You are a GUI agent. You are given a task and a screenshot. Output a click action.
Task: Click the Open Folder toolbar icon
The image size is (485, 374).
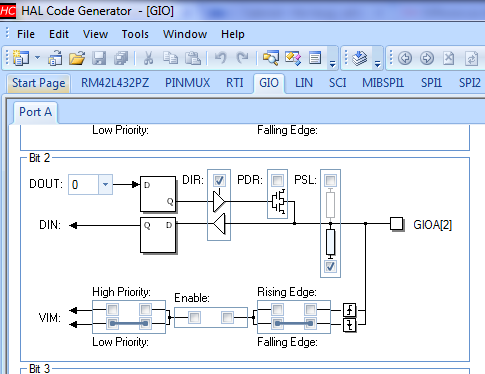77,58
